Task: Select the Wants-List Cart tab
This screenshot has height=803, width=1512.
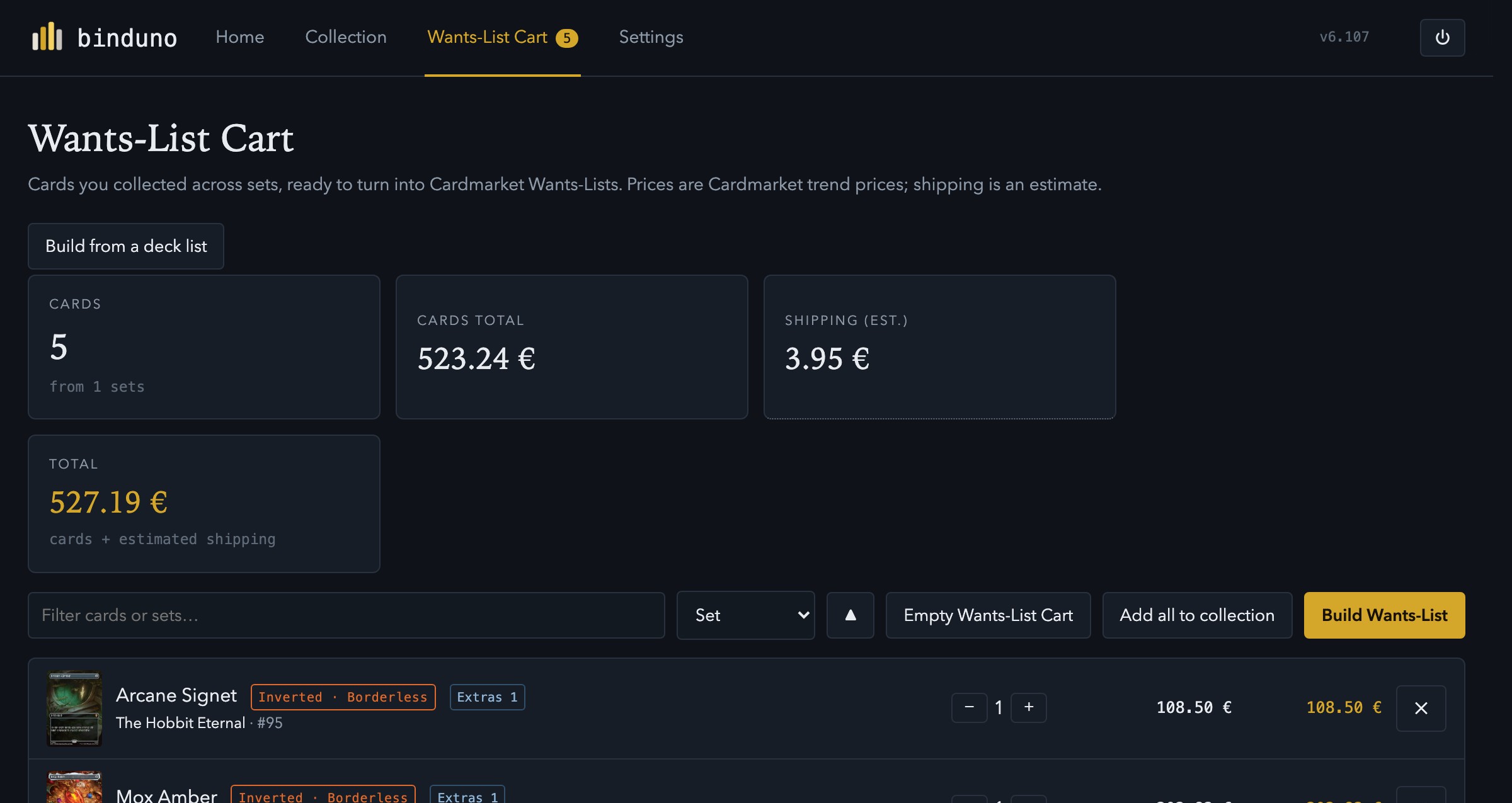Action: 502,38
